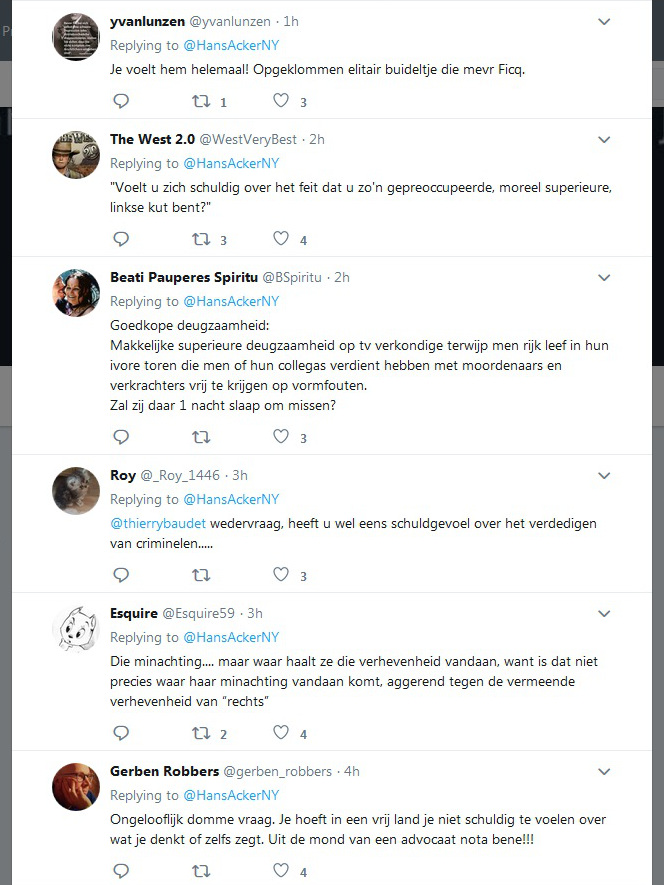664x885 pixels.
Task: View The West 2.0 profile avatar
Action: 76,155
